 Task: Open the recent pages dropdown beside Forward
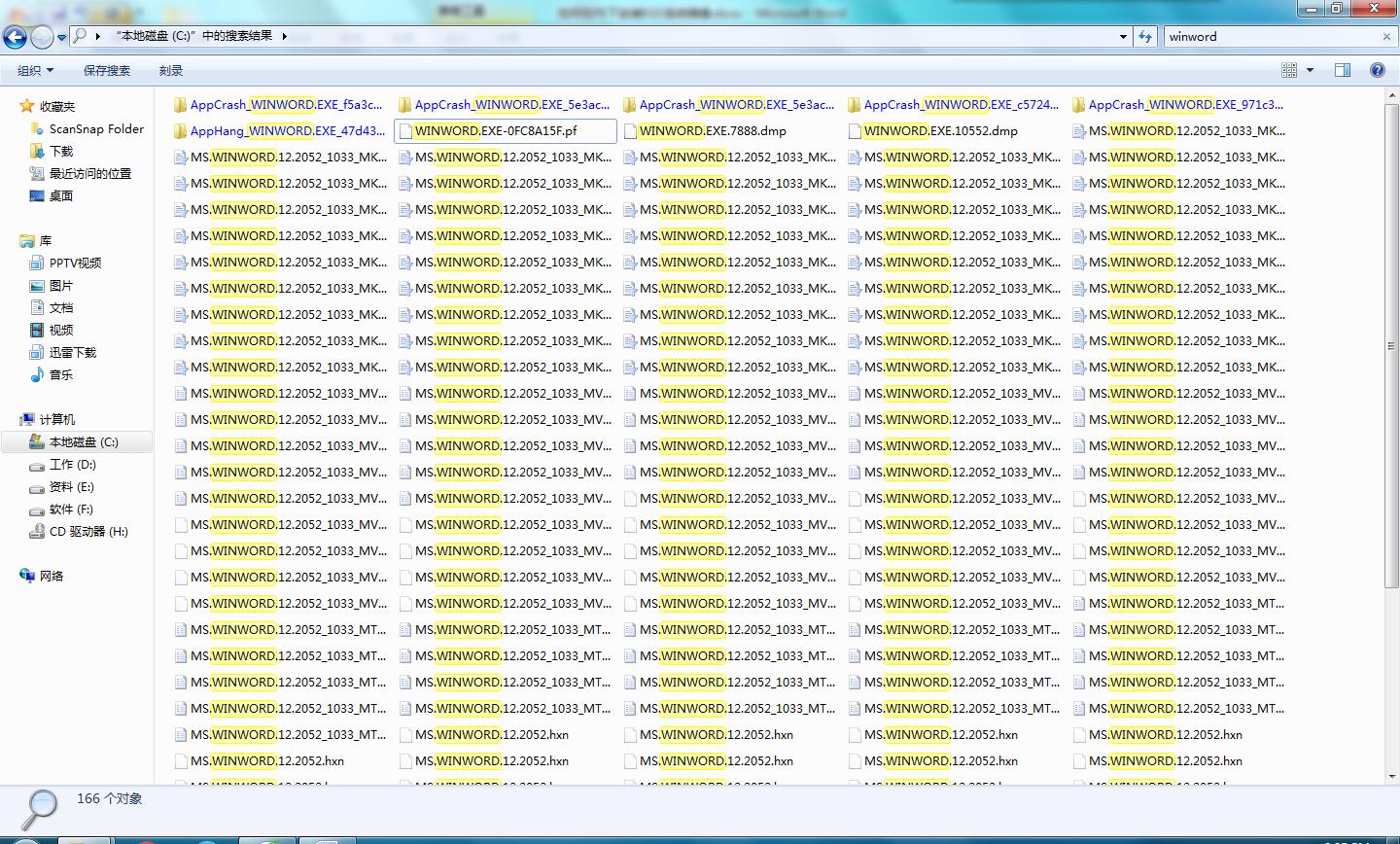coord(62,37)
